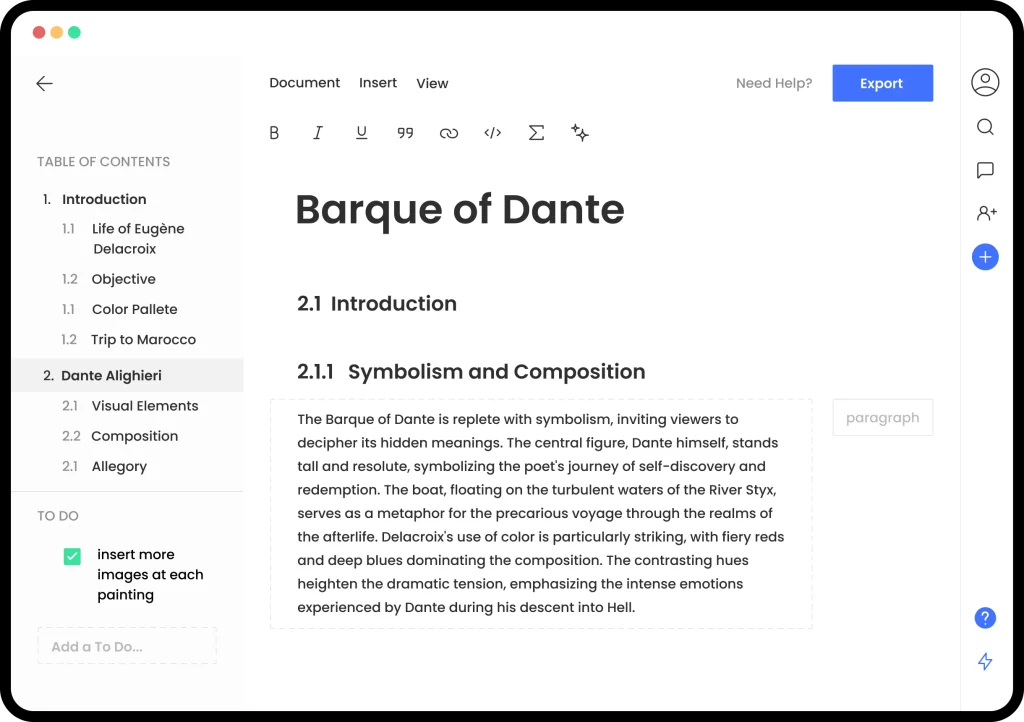The height and width of the screenshot is (722, 1024).
Task: Open the View menu
Action: click(x=432, y=83)
